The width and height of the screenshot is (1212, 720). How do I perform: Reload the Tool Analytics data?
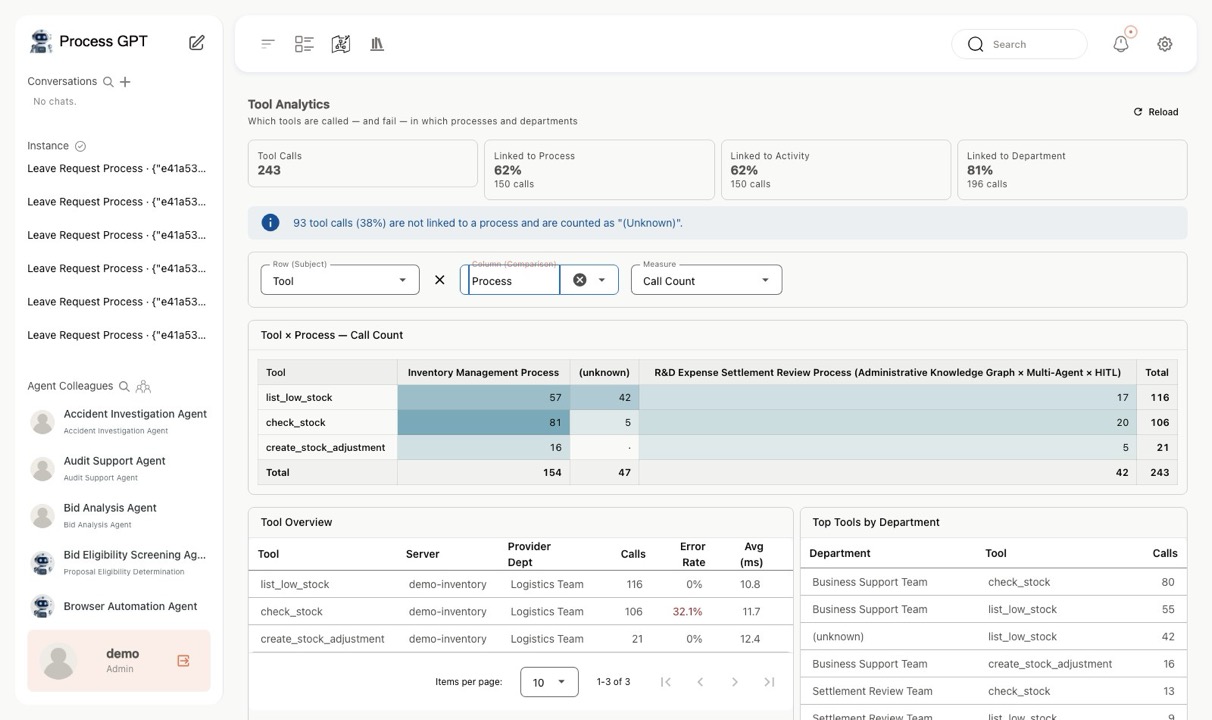point(1156,112)
